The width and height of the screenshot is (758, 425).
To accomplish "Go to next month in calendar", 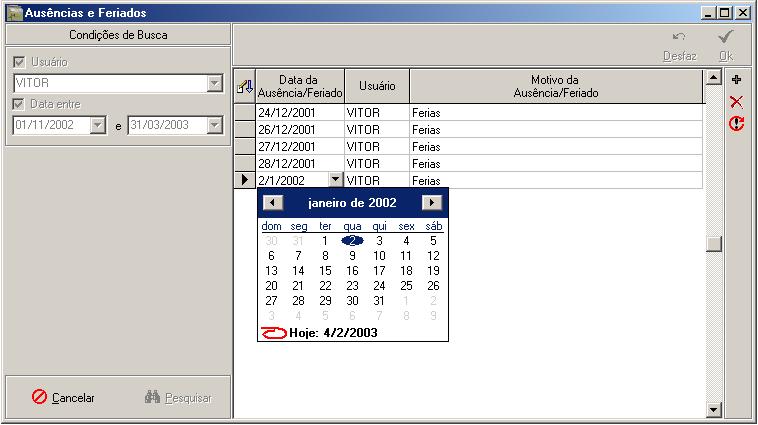I will 432,203.
